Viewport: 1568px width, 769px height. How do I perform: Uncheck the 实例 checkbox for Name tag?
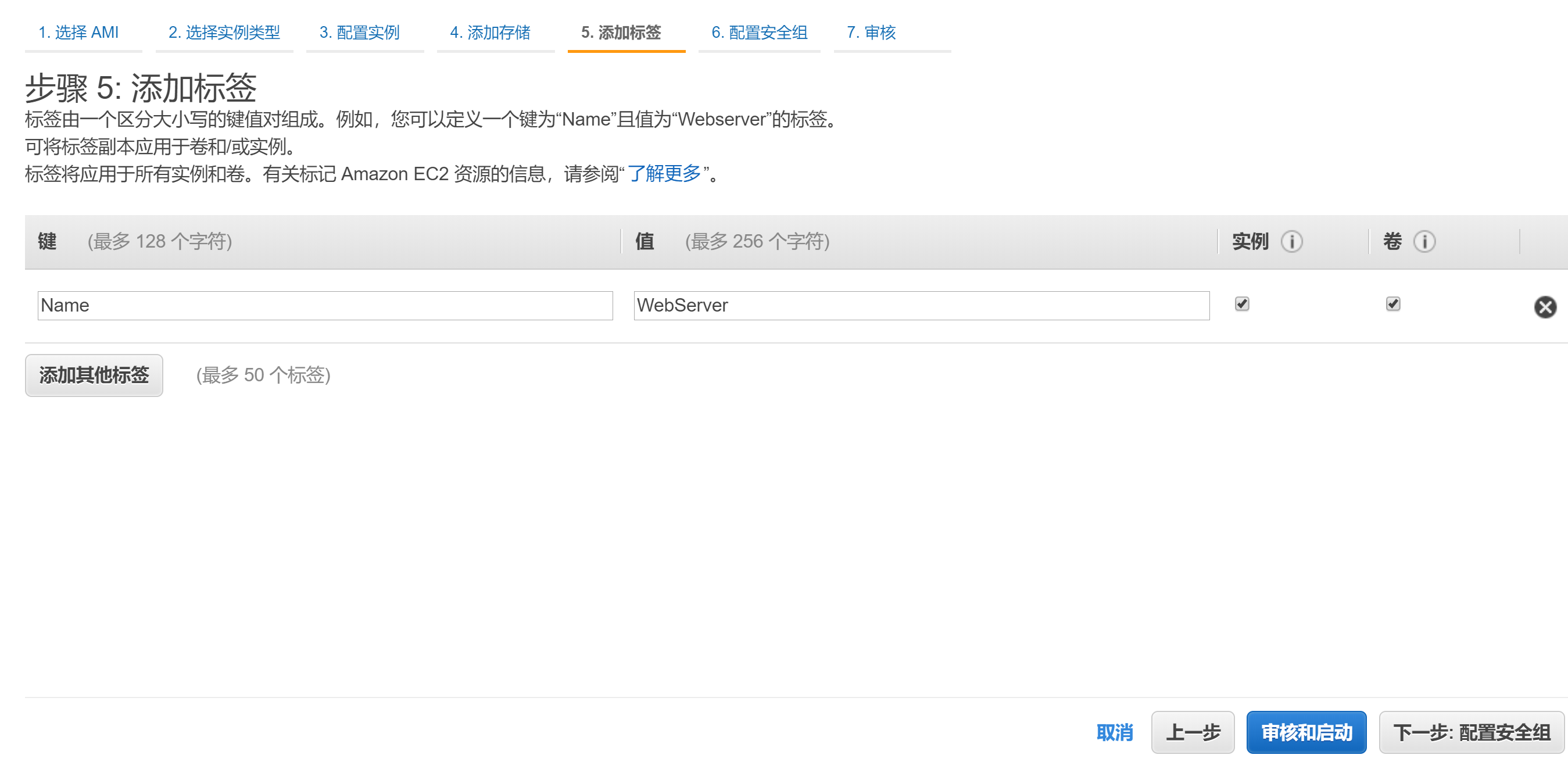(1242, 304)
